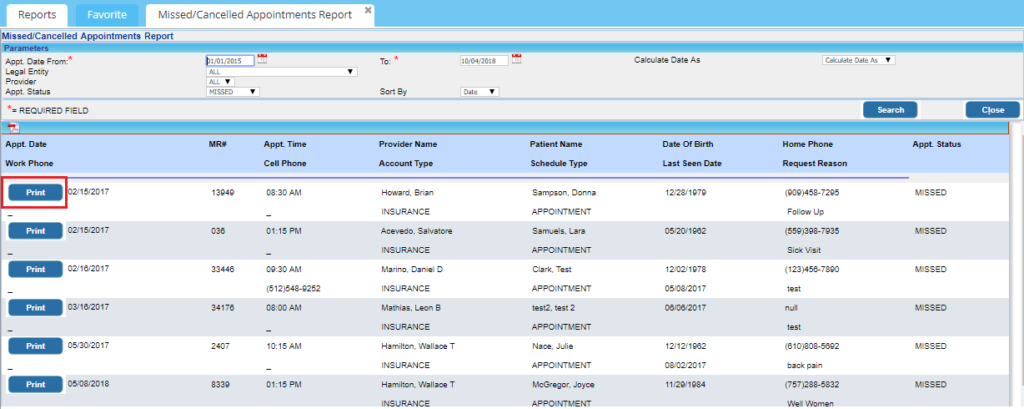
Task: Click the MR# column header
Action: pyautogui.click(x=219, y=144)
